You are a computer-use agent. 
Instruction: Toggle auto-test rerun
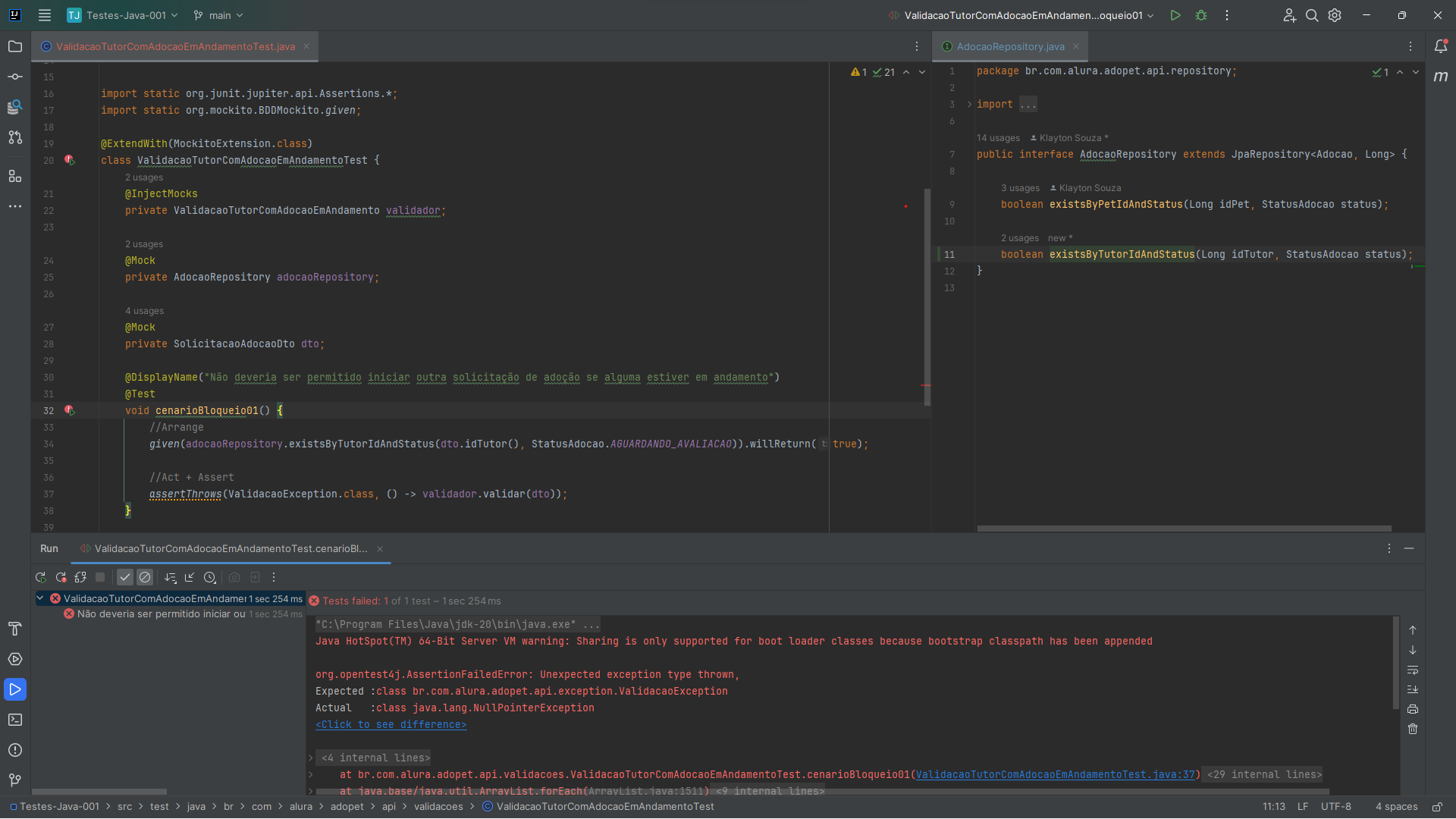[x=80, y=578]
